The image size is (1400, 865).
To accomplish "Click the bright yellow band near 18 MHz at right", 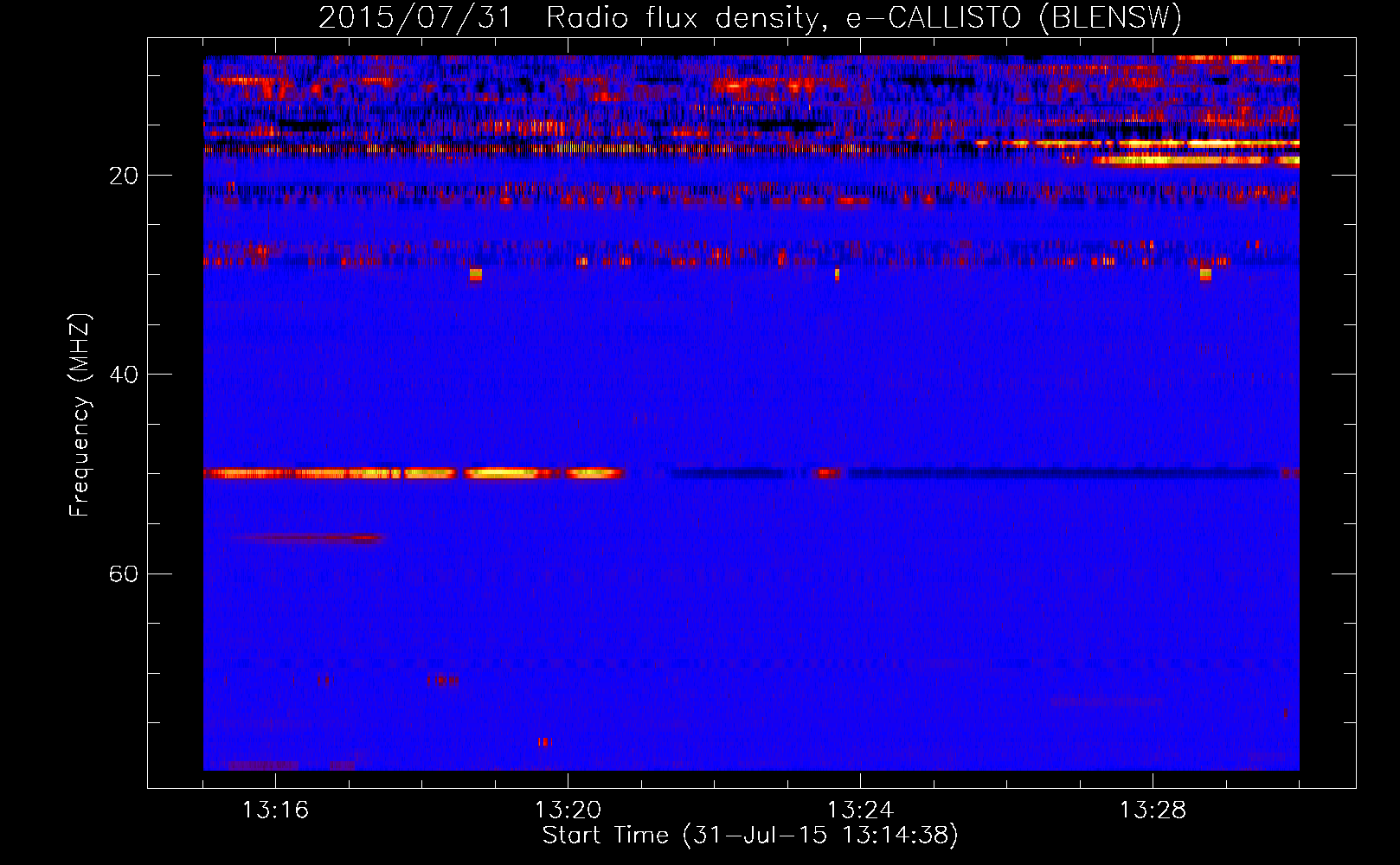I will tap(1196, 160).
